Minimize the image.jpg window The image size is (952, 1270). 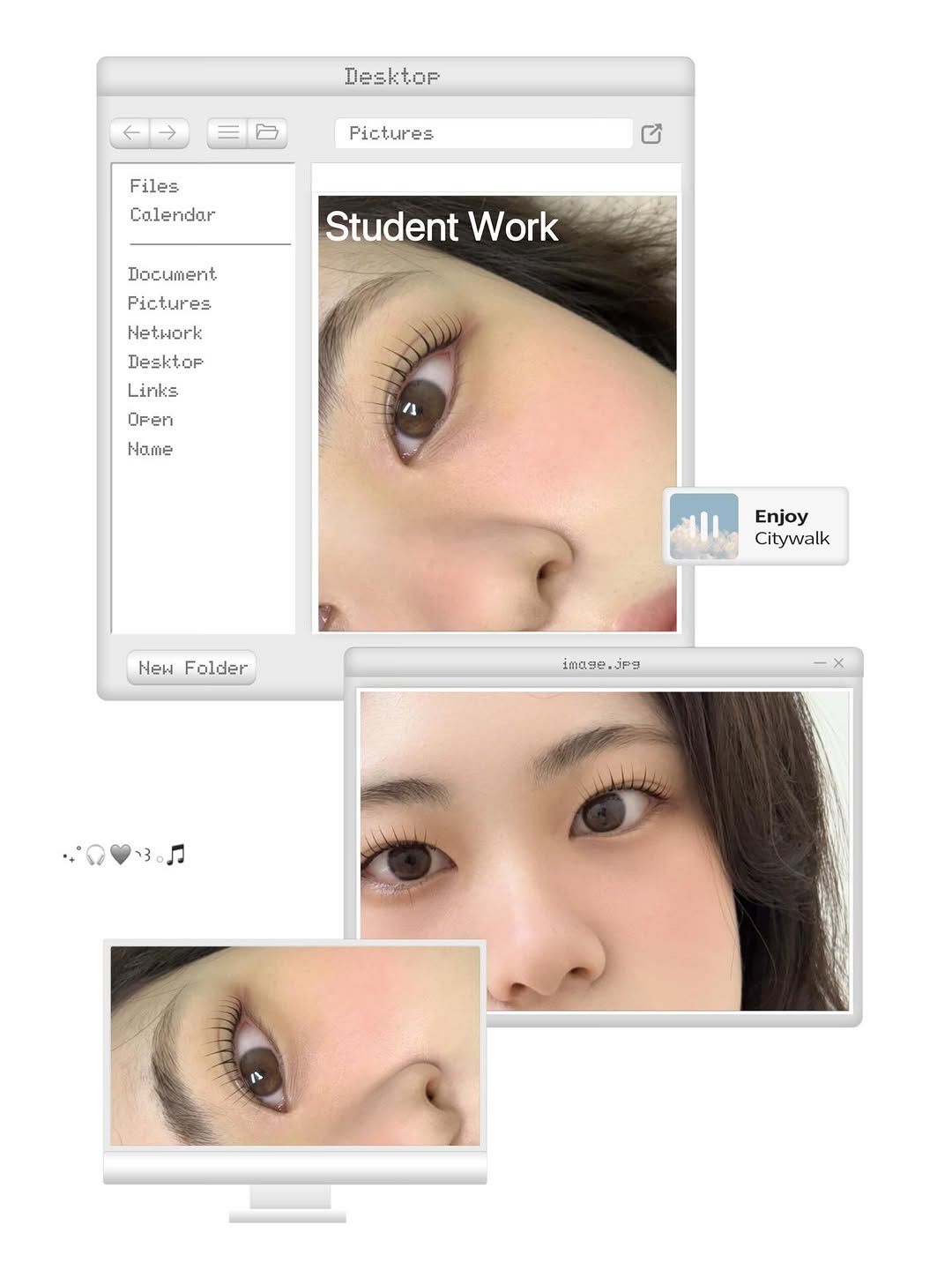tap(820, 662)
